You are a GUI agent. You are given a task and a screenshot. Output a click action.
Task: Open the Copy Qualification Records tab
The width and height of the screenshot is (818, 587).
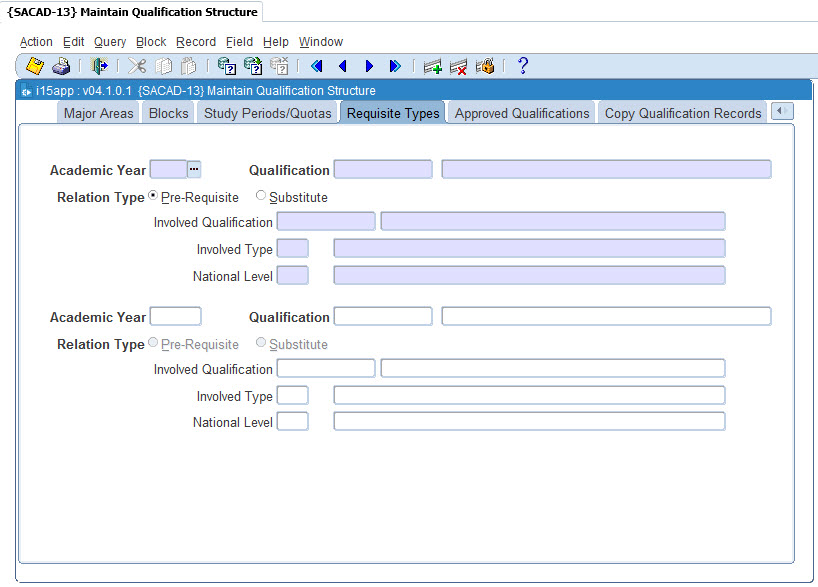click(683, 113)
